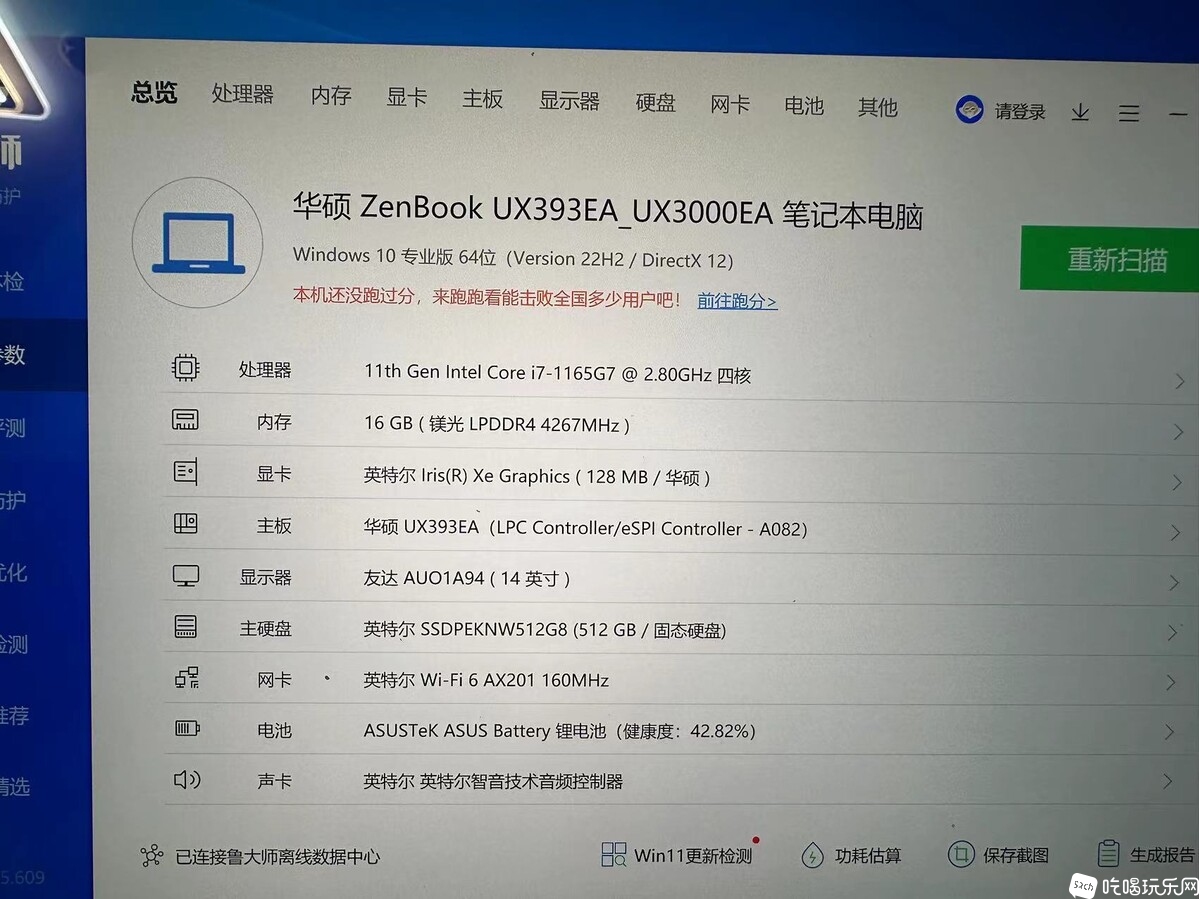Click the 请登录 login text
The image size is (1199, 899).
(1020, 112)
